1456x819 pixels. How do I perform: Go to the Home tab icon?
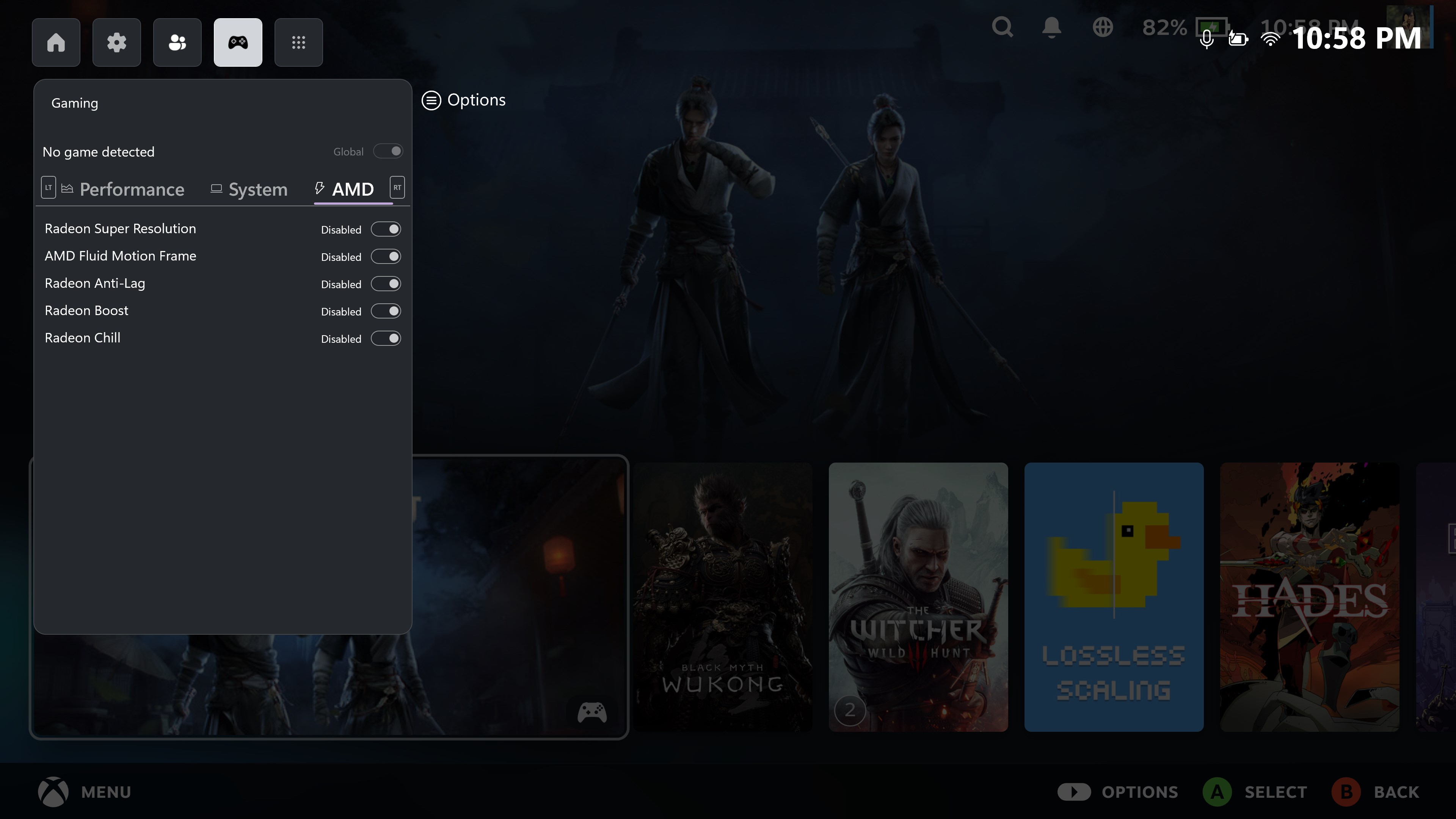coord(56,42)
